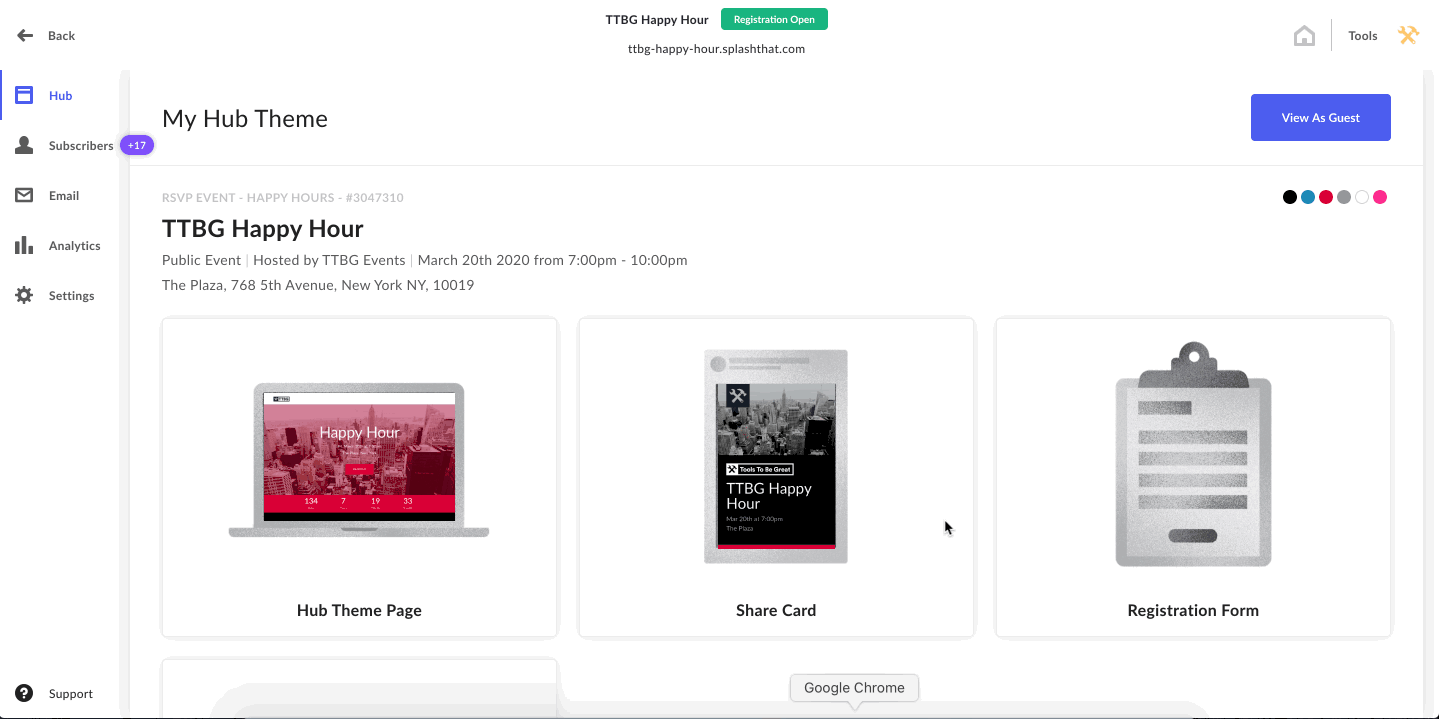Open the Support question mark icon
1439x719 pixels.
click(24, 694)
